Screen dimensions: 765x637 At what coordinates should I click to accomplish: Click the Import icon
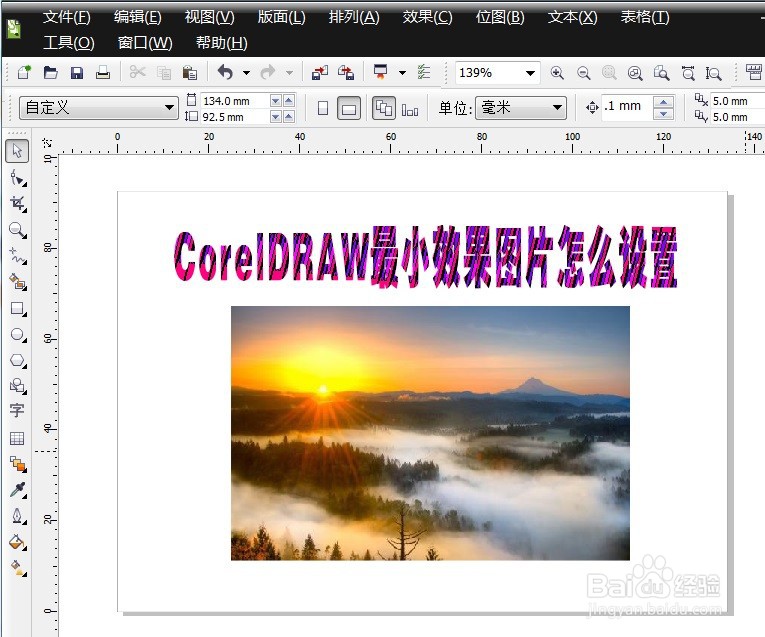(320, 73)
